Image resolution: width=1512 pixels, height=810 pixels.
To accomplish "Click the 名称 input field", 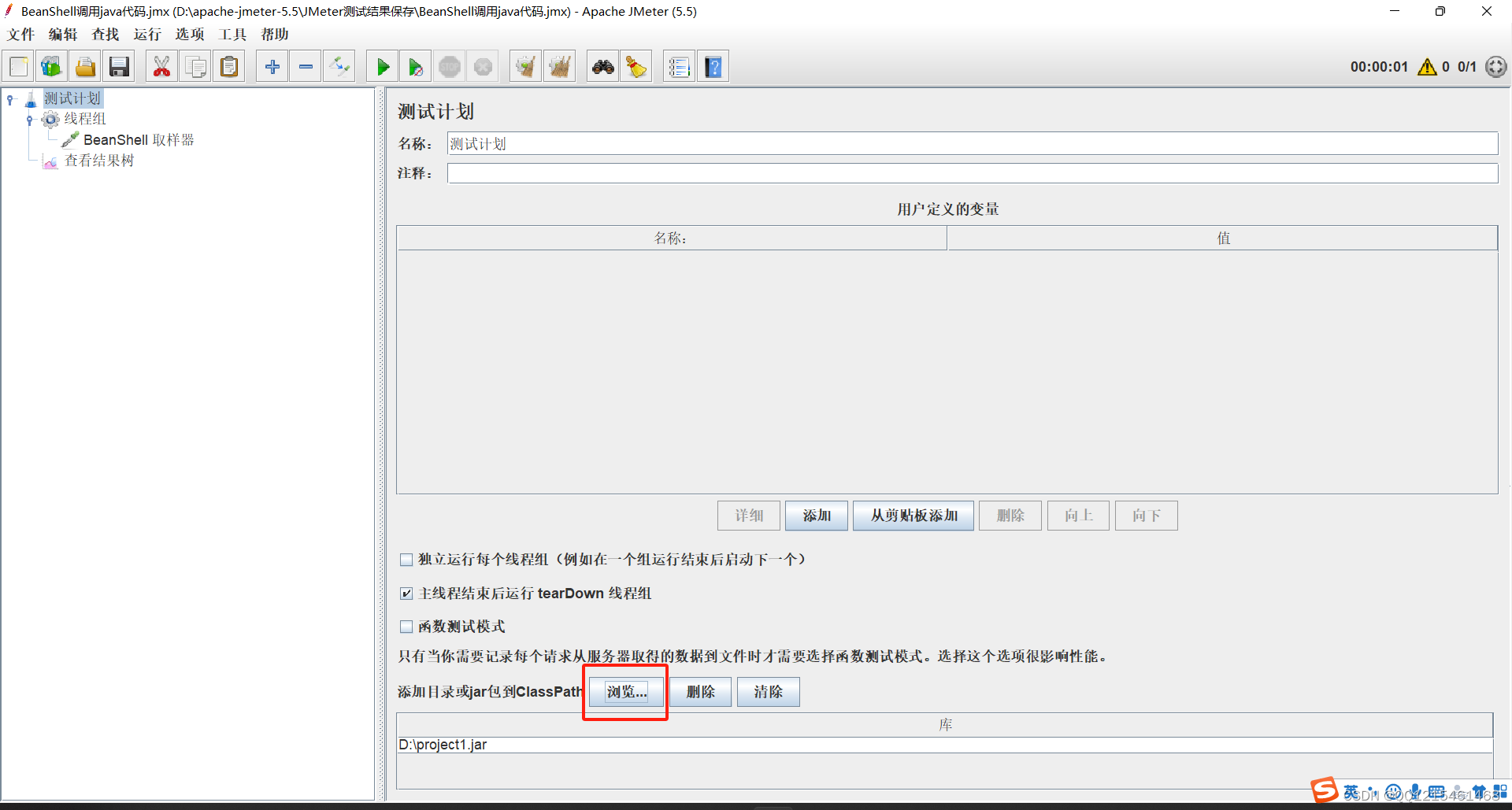I will 973,144.
